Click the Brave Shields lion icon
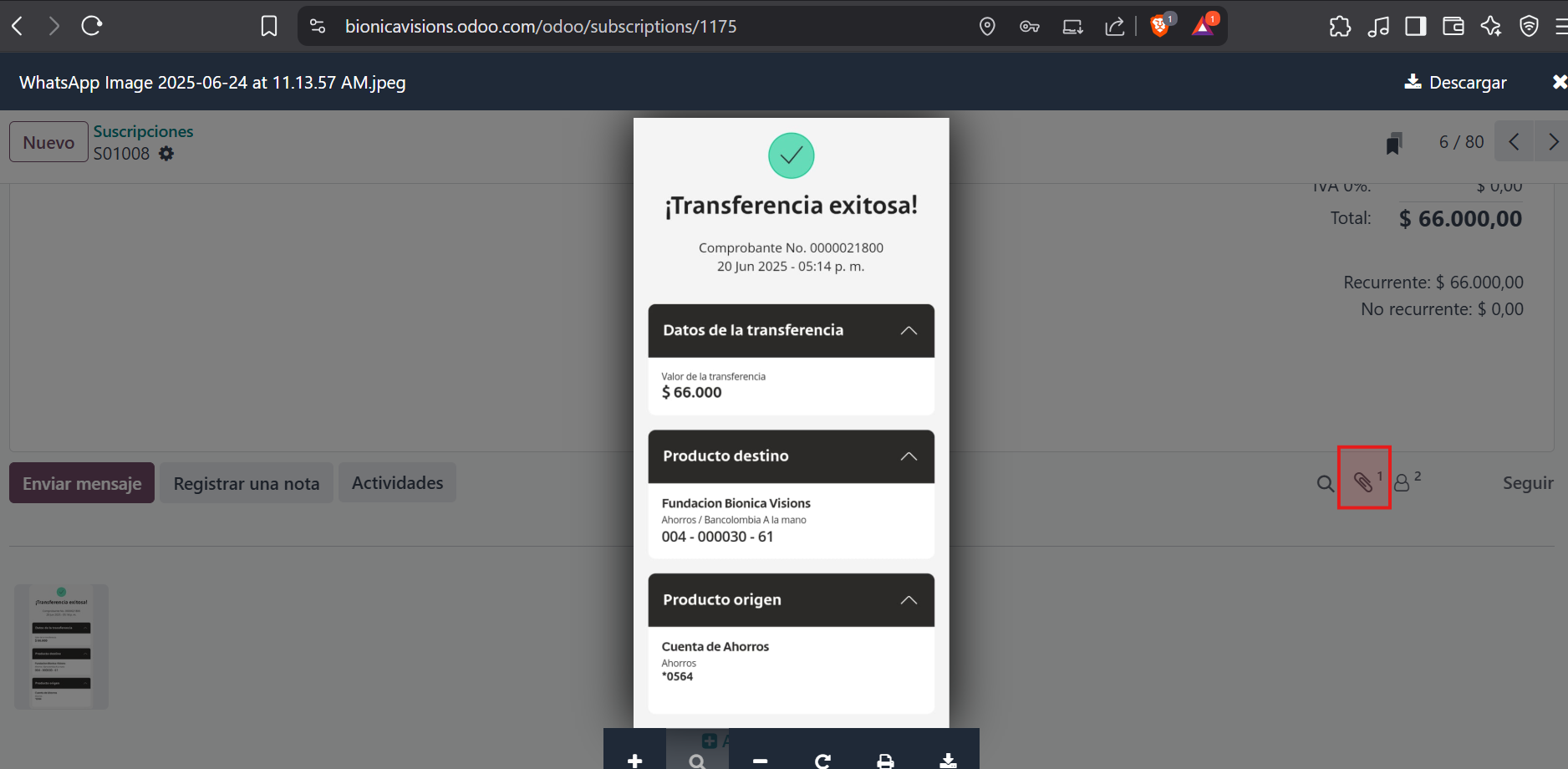This screenshot has height=769, width=1568. [x=1159, y=26]
